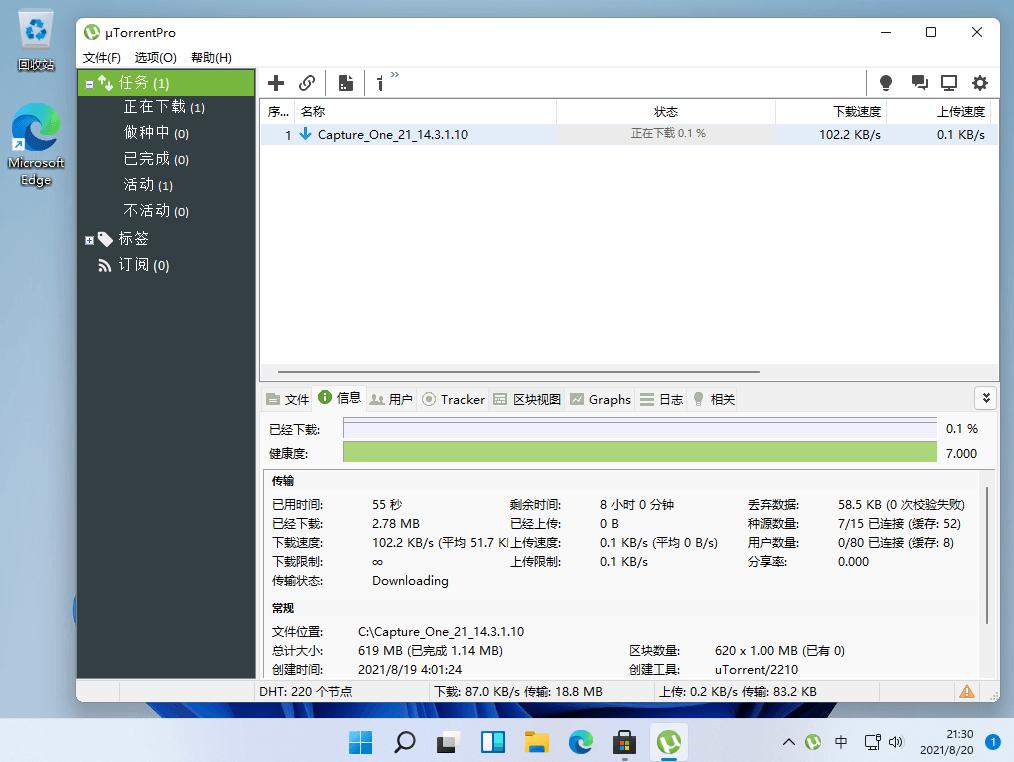Expand the toolbar overflow chevron
1014x762 pixels.
click(x=395, y=75)
